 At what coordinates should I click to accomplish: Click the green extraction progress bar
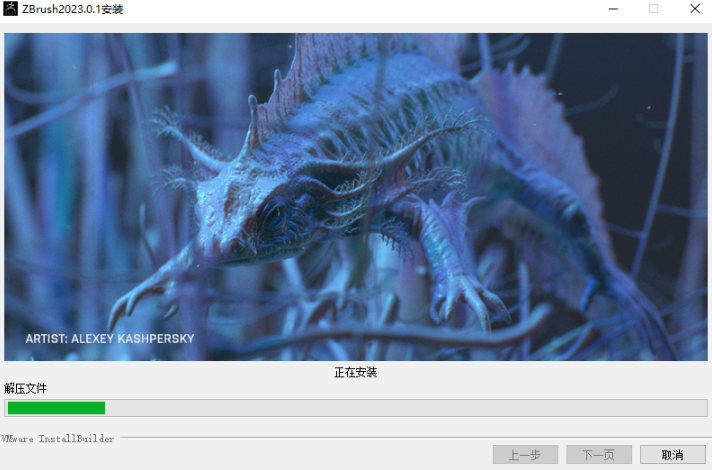pos(356,408)
